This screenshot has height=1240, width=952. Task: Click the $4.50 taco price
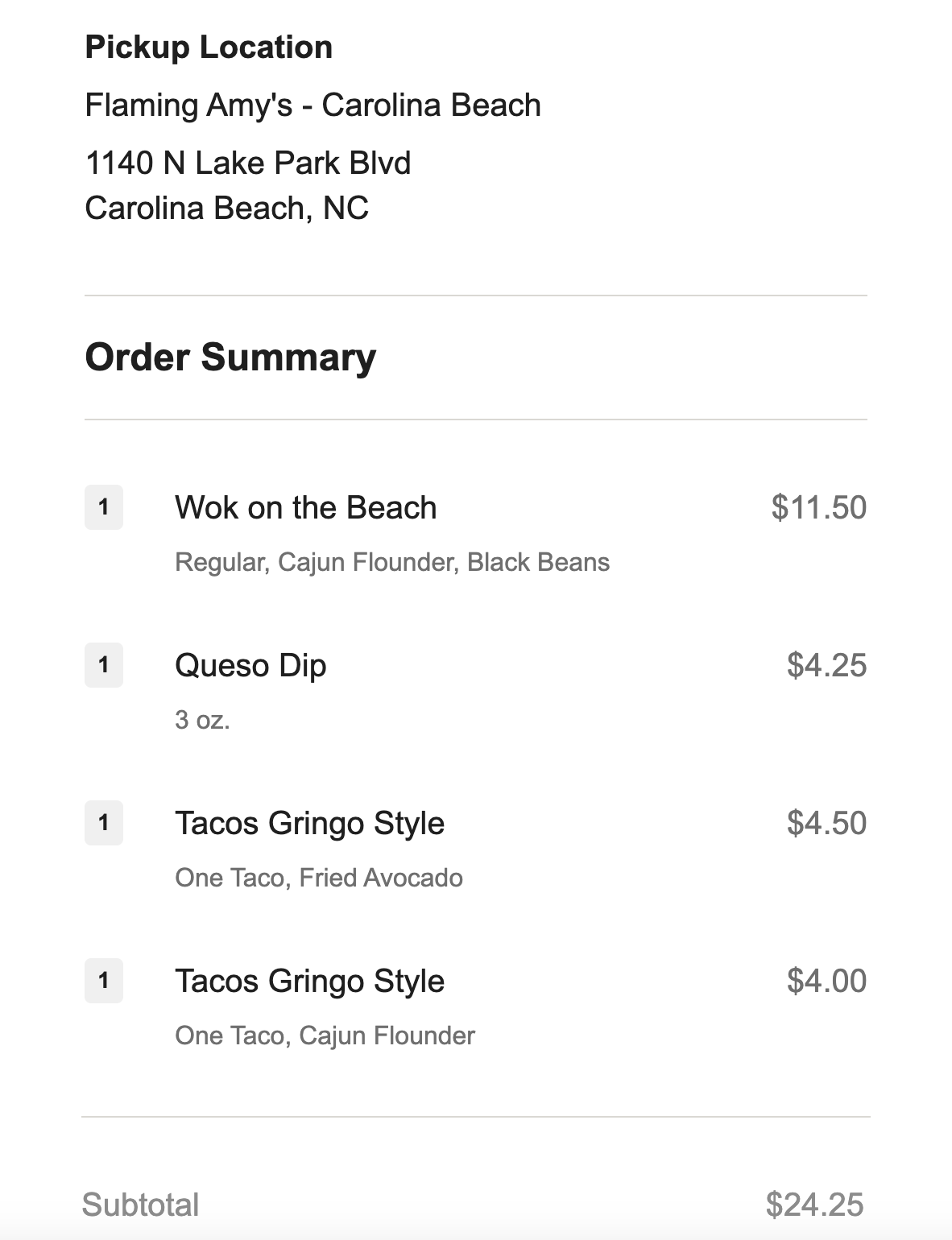(826, 823)
